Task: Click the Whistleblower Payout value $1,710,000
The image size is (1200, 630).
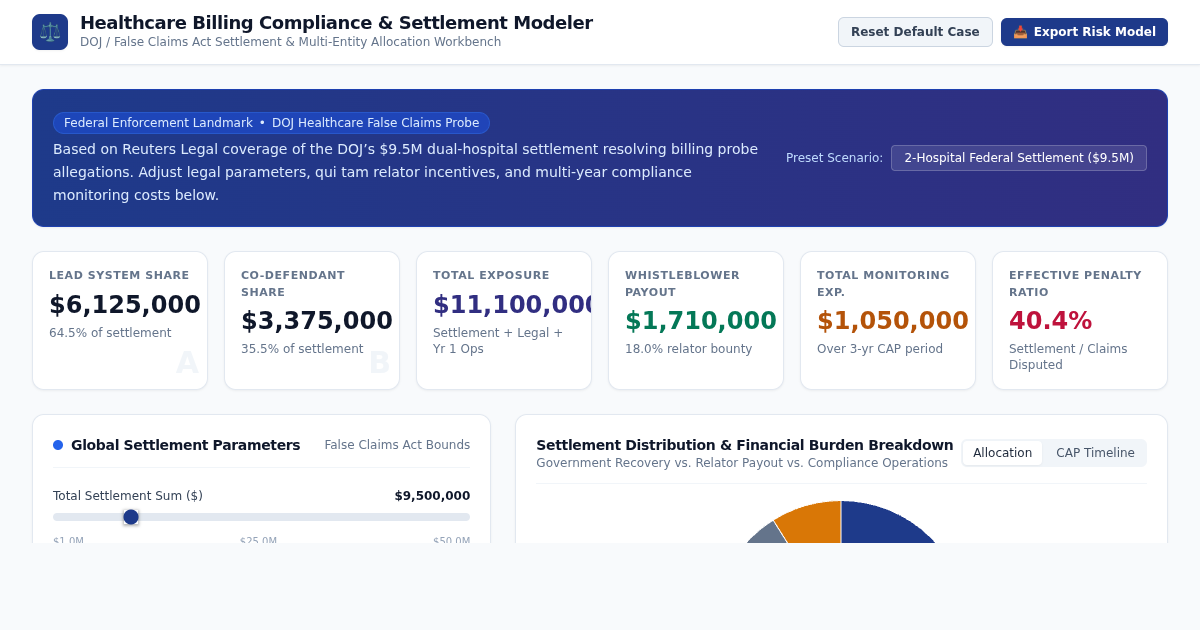Action: 701,321
